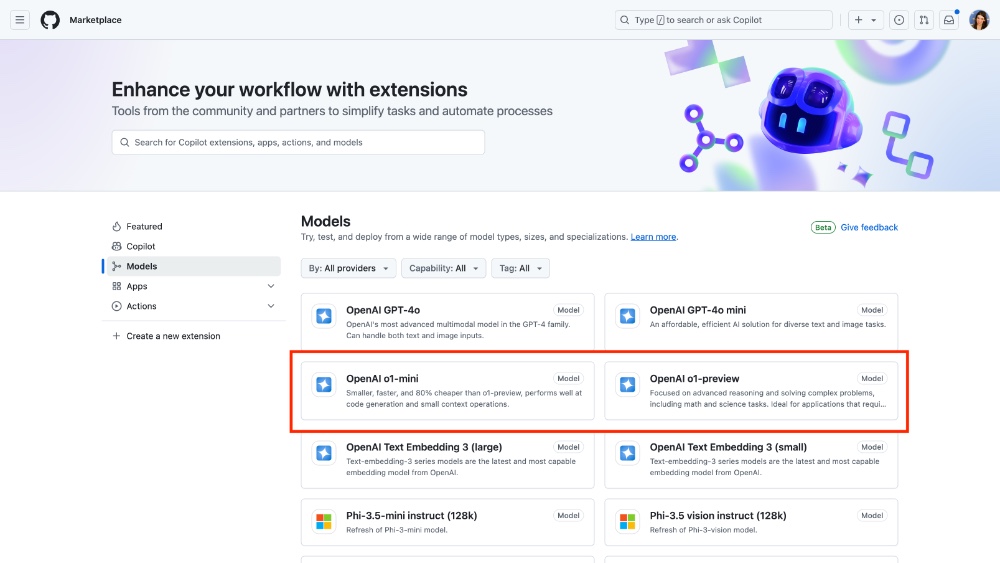Click the search magnifier in hero search box

124,142
